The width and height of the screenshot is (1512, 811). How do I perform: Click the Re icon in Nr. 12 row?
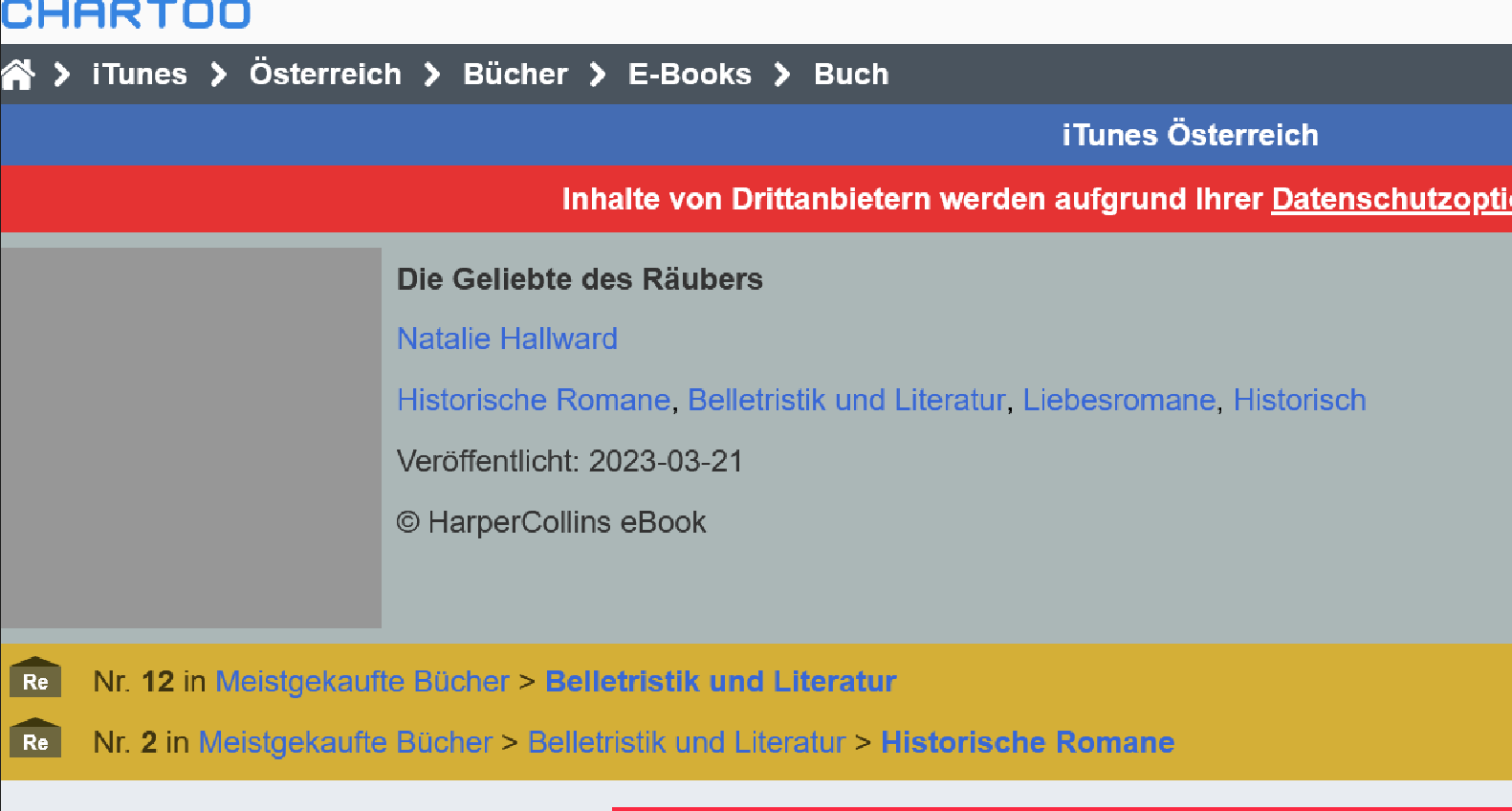[x=35, y=677]
